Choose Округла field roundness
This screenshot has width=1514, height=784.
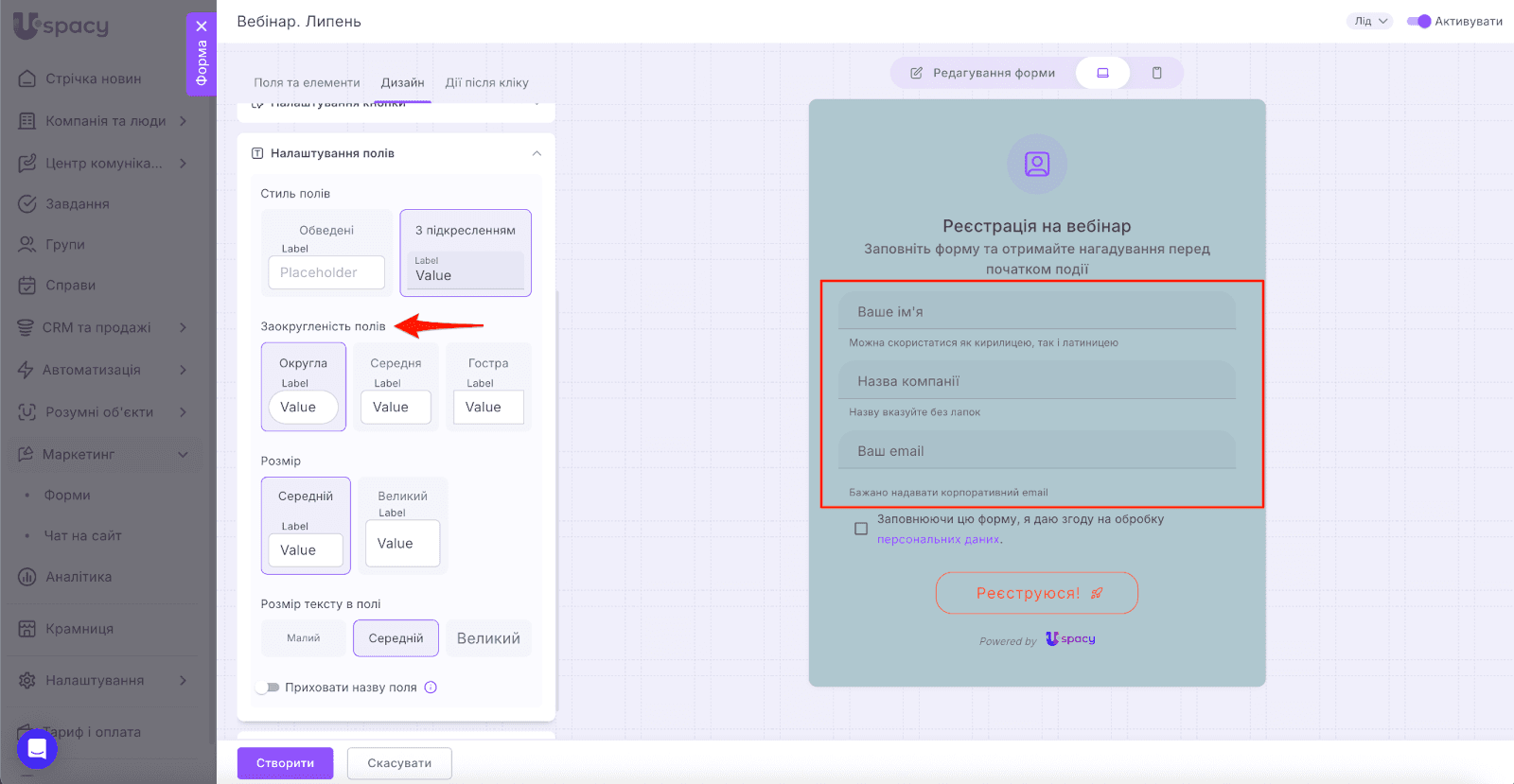[304, 387]
